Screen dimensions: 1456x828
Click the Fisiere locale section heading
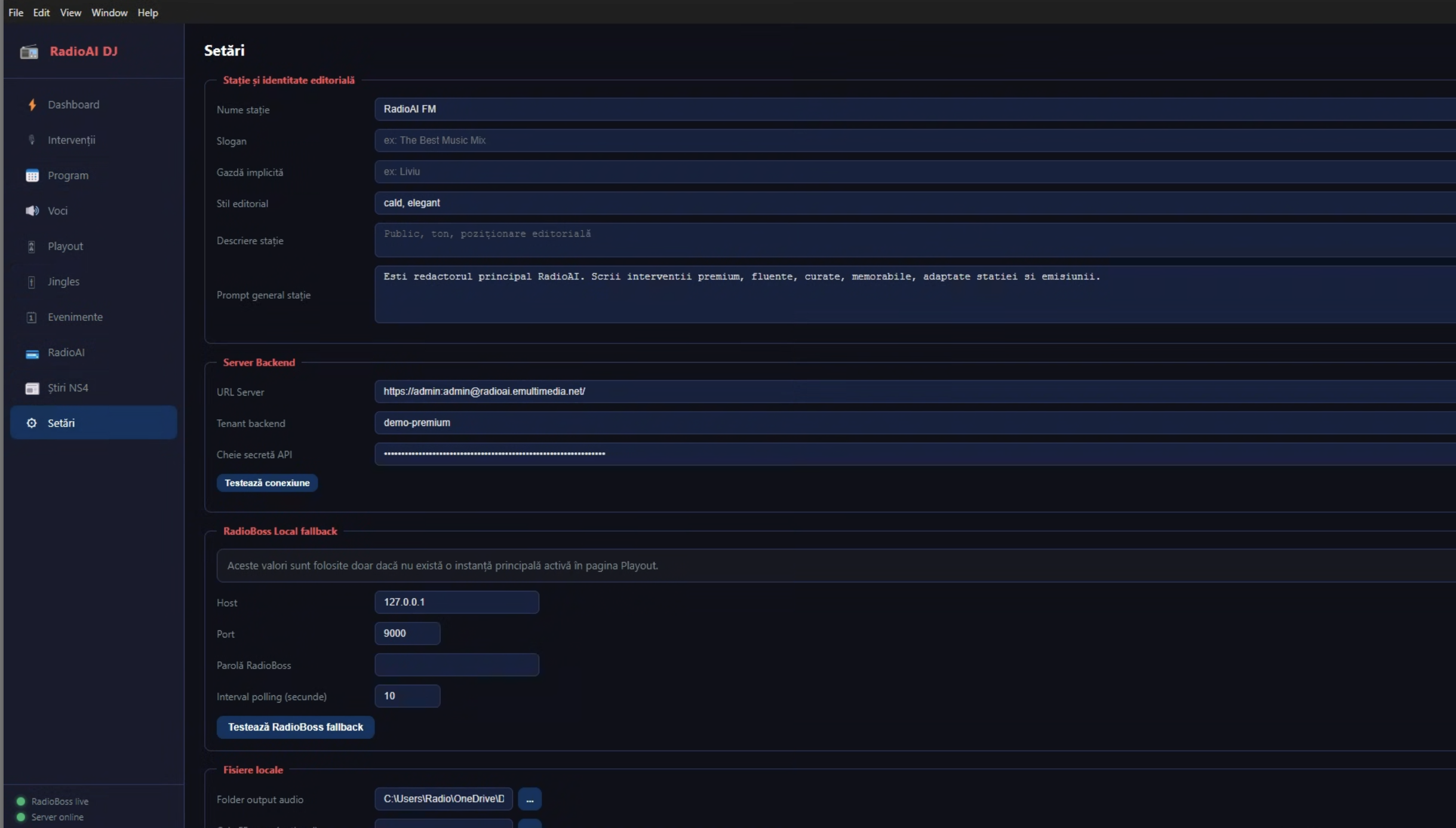253,770
